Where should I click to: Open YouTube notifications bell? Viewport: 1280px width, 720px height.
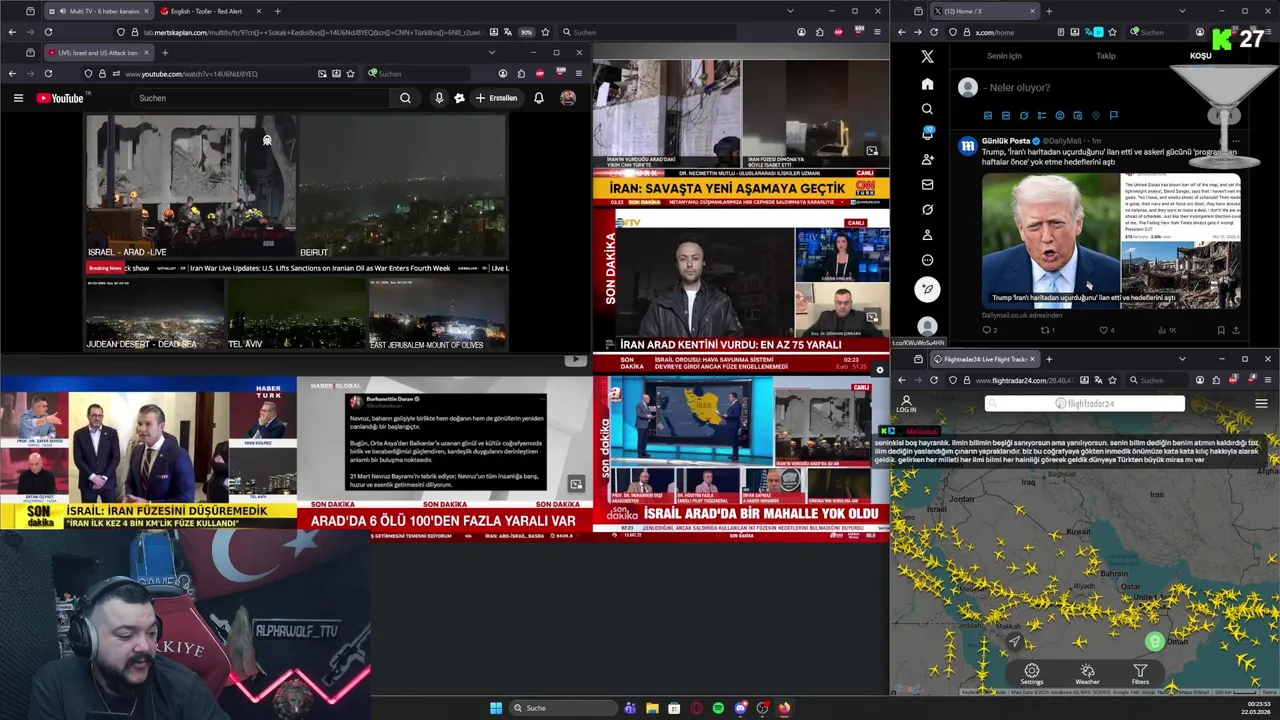point(538,98)
